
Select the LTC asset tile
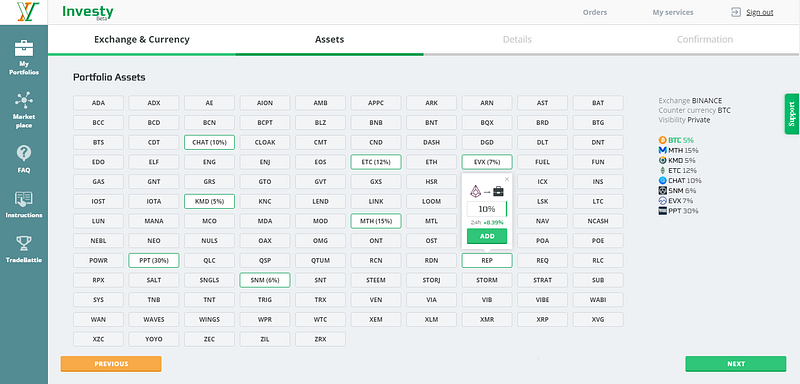tap(598, 201)
